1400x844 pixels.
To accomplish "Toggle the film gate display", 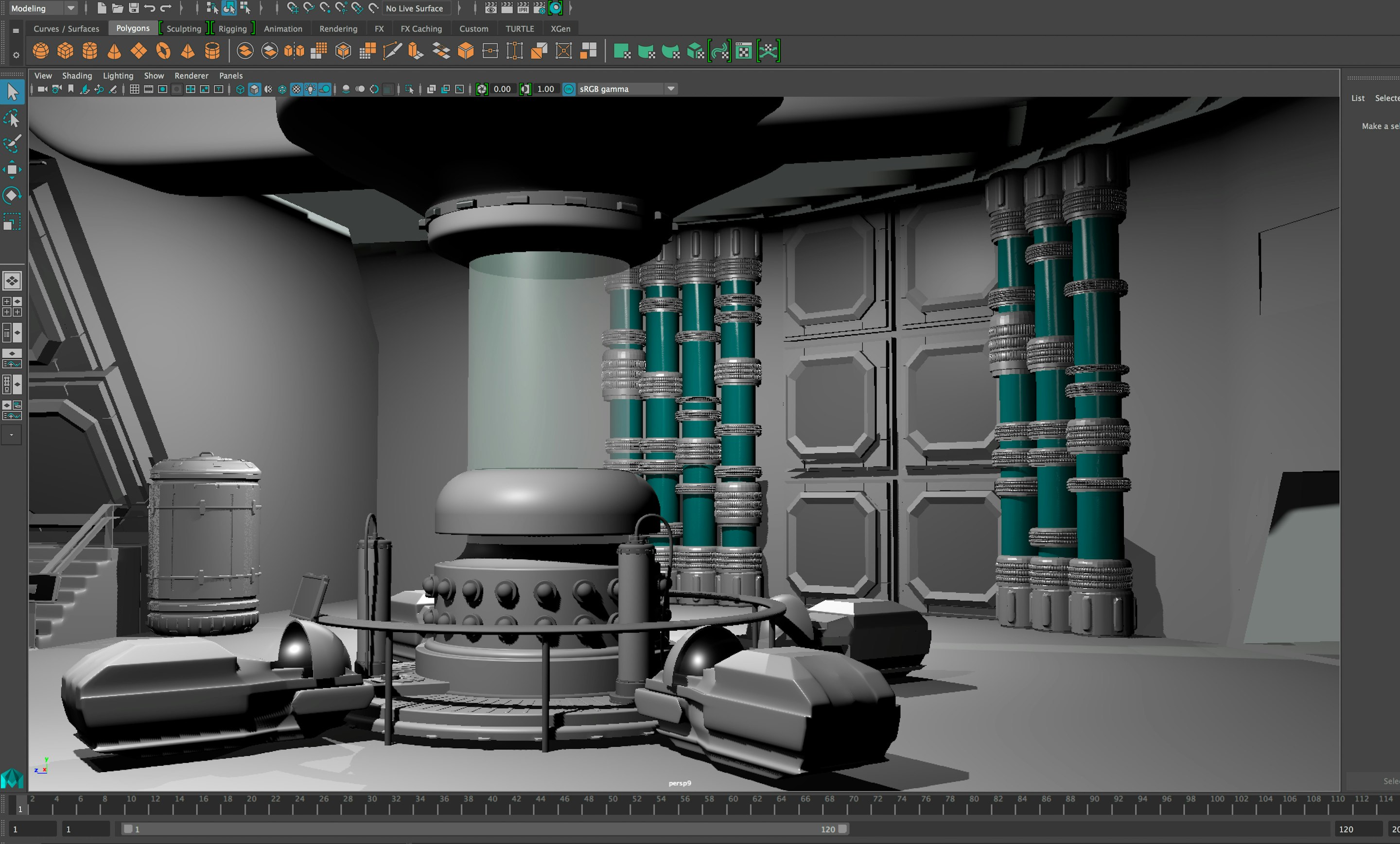I will [148, 89].
